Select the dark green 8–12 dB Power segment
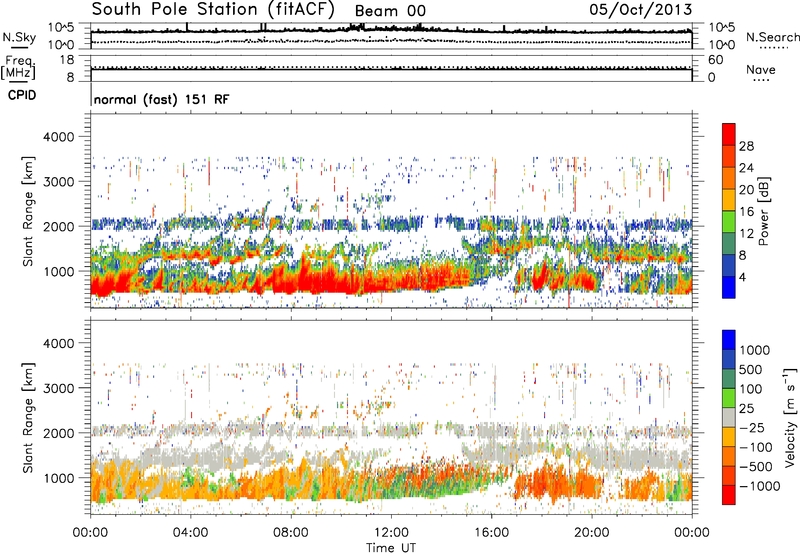The image size is (800, 554). tap(729, 244)
